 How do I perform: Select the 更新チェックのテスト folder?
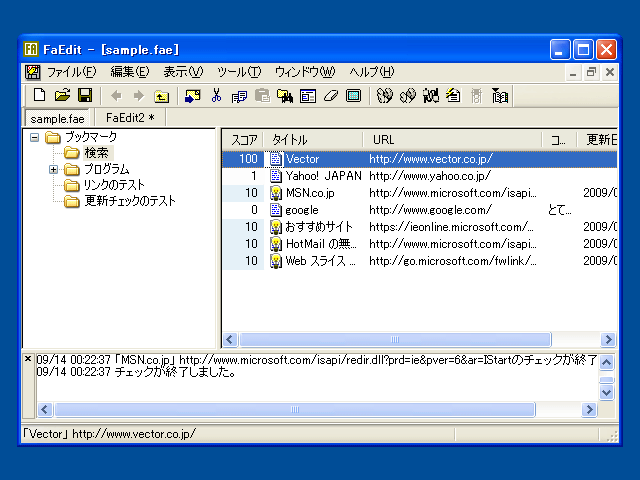point(130,201)
